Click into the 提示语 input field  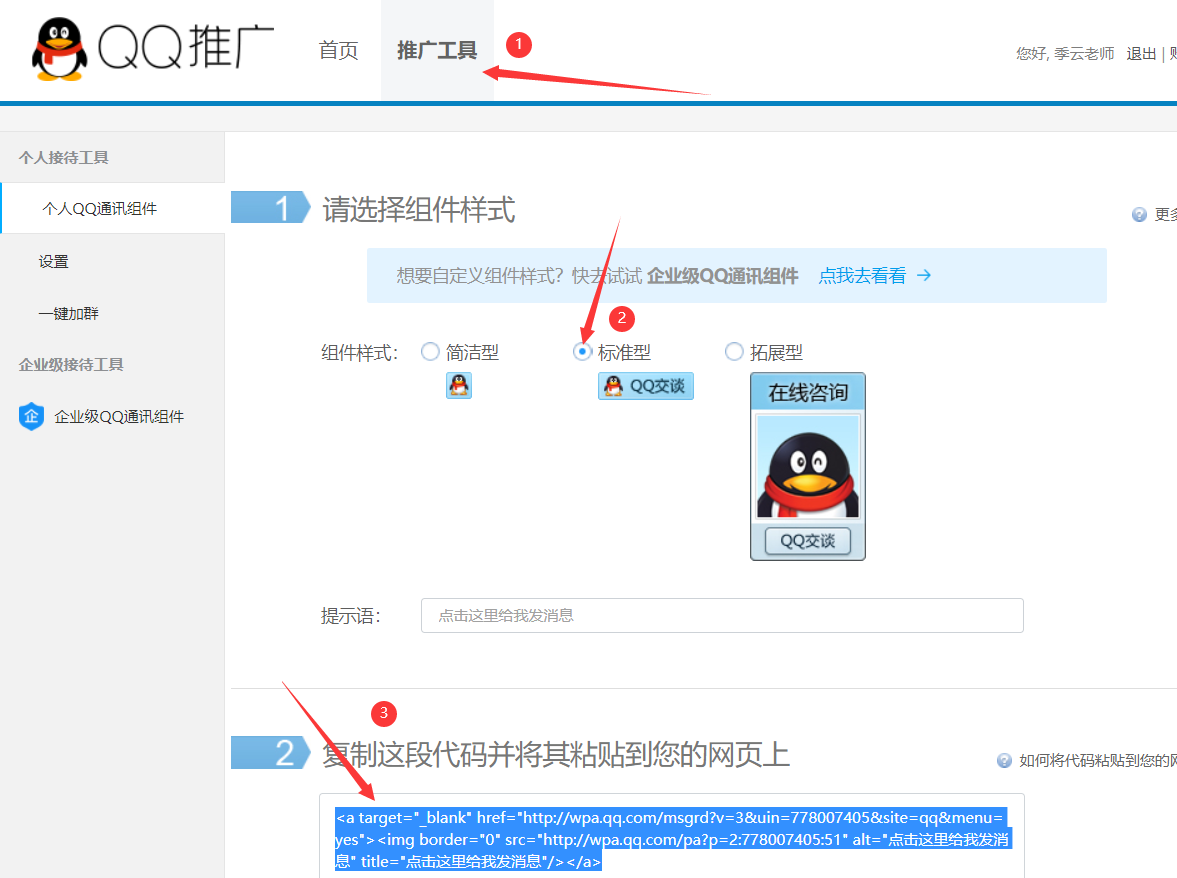pyautogui.click(x=722, y=615)
